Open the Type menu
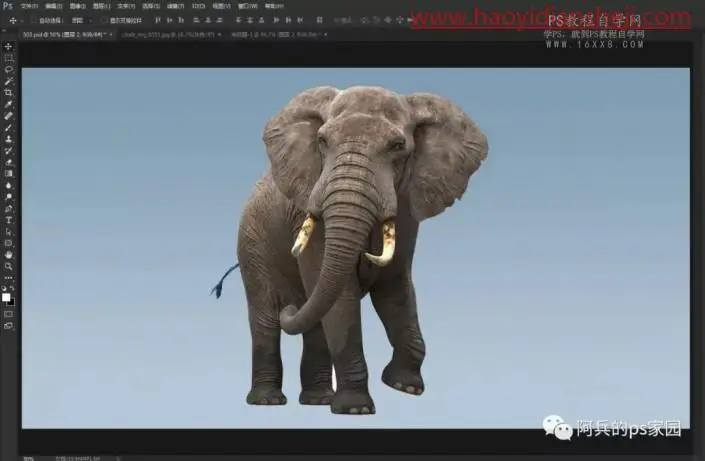The height and width of the screenshot is (461, 705). pyautogui.click(x=126, y=6)
